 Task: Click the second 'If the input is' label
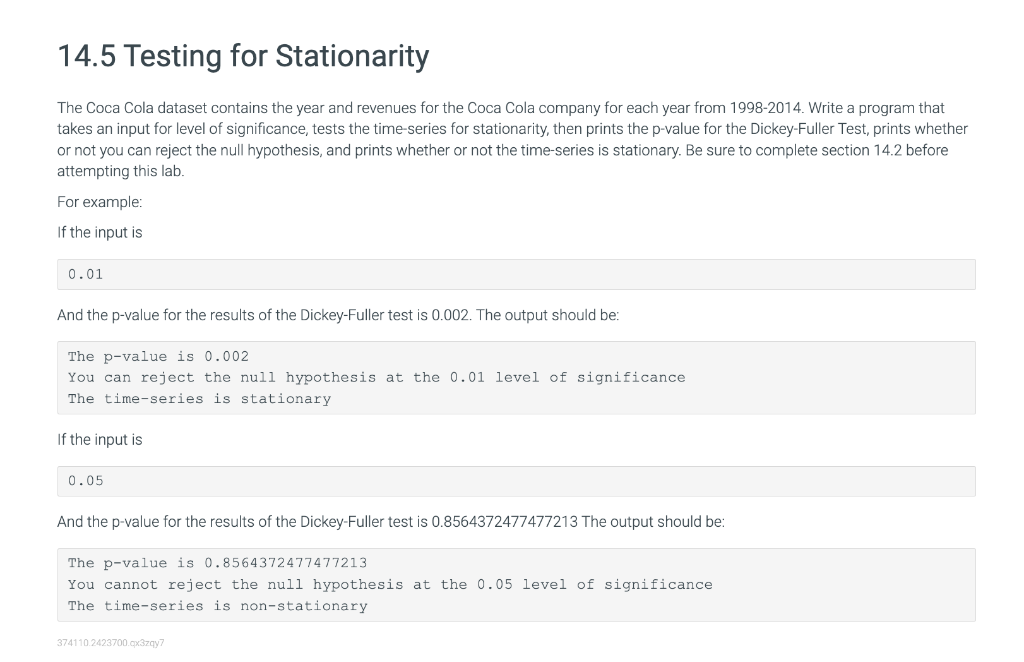pos(99,439)
